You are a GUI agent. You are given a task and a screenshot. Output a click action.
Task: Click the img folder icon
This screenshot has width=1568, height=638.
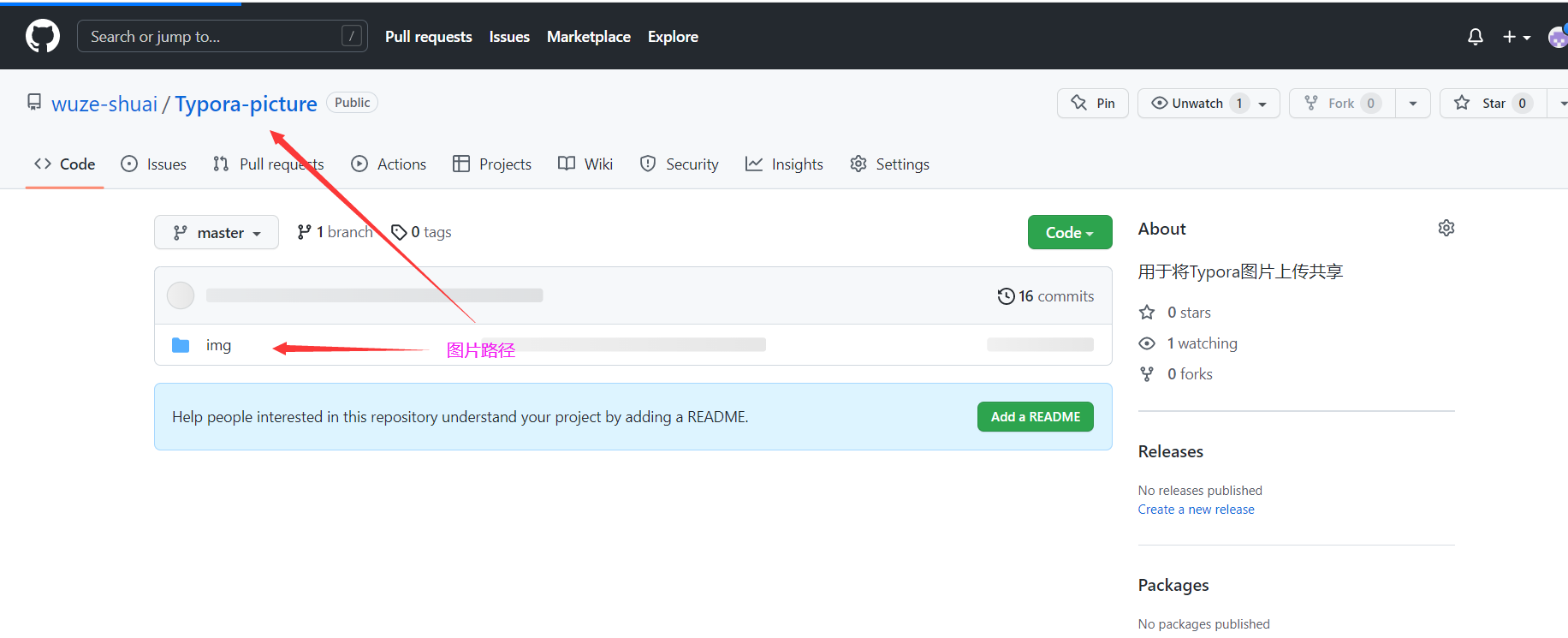[x=181, y=345]
